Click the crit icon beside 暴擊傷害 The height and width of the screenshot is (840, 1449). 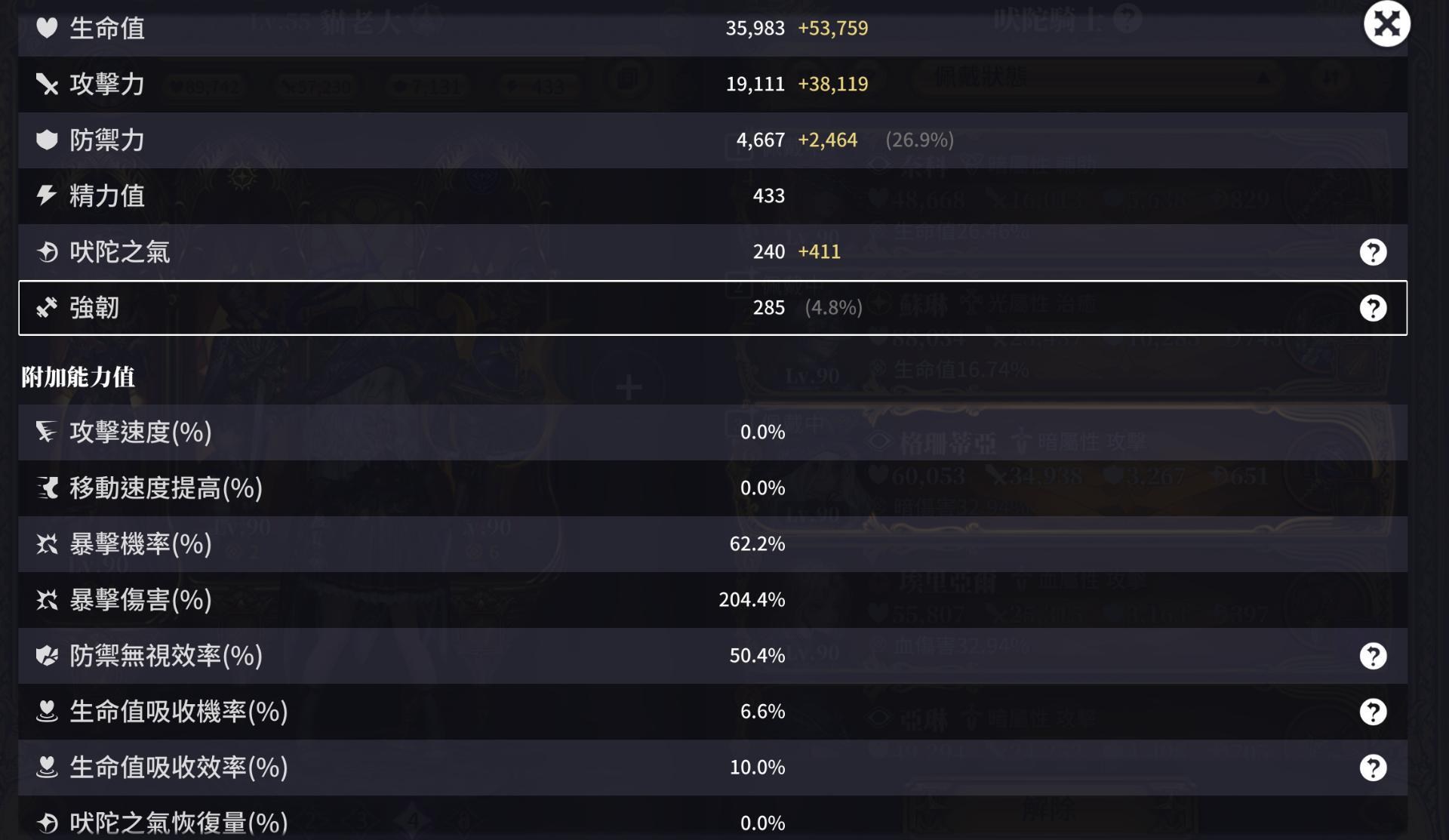click(x=47, y=600)
